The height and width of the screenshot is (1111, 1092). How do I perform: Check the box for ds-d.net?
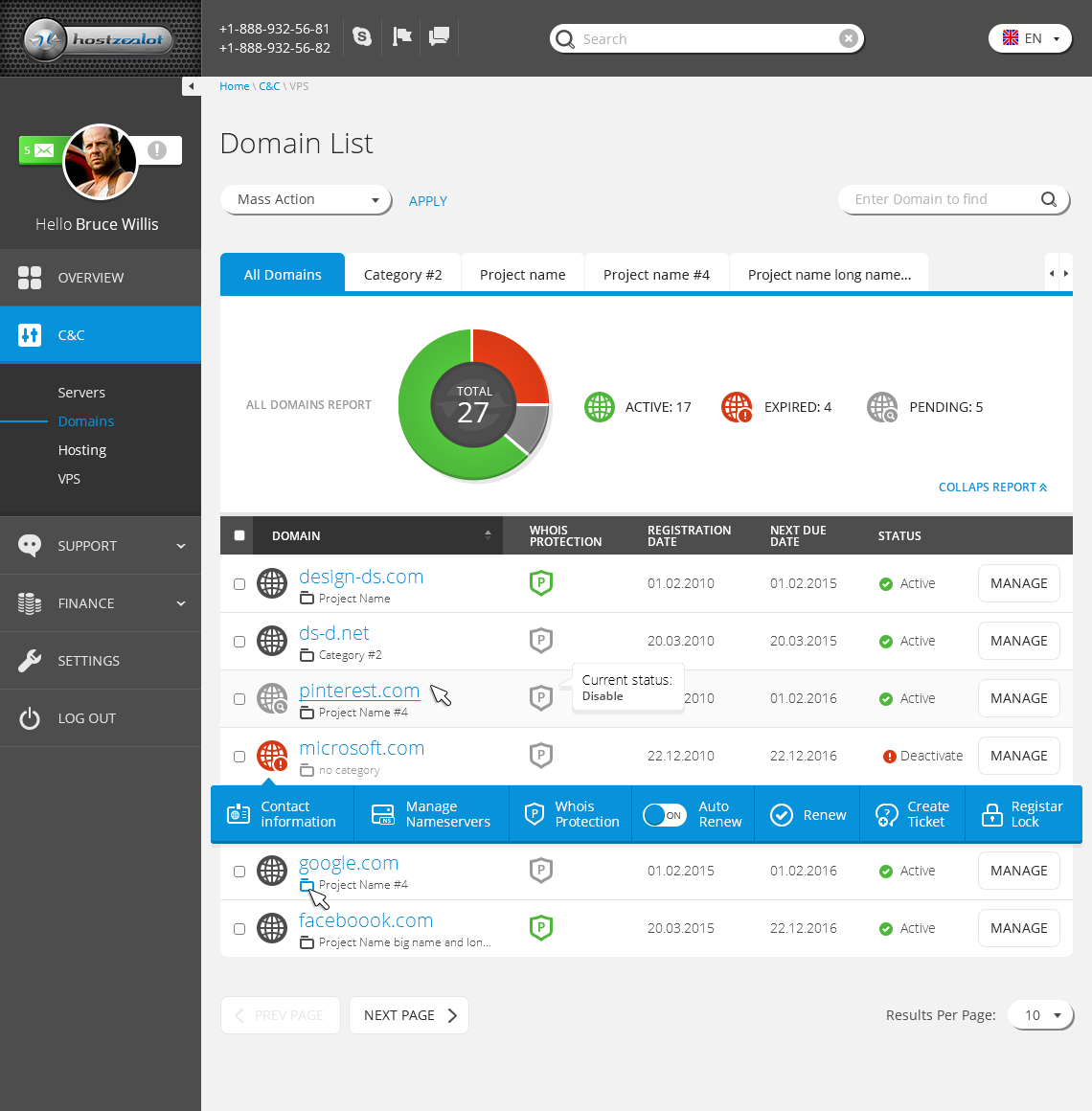tap(239, 642)
